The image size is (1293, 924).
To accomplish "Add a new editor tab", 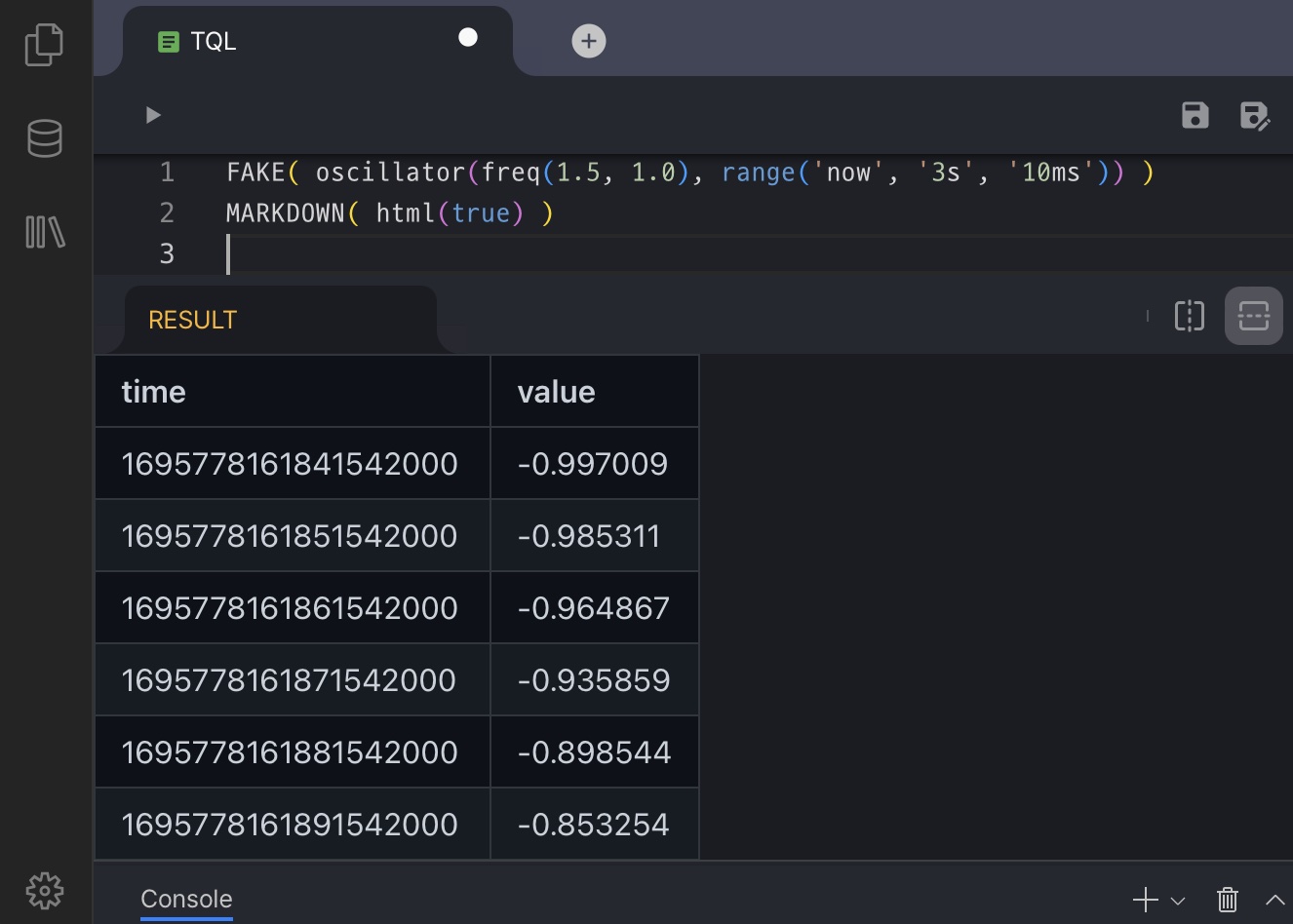I will click(588, 41).
